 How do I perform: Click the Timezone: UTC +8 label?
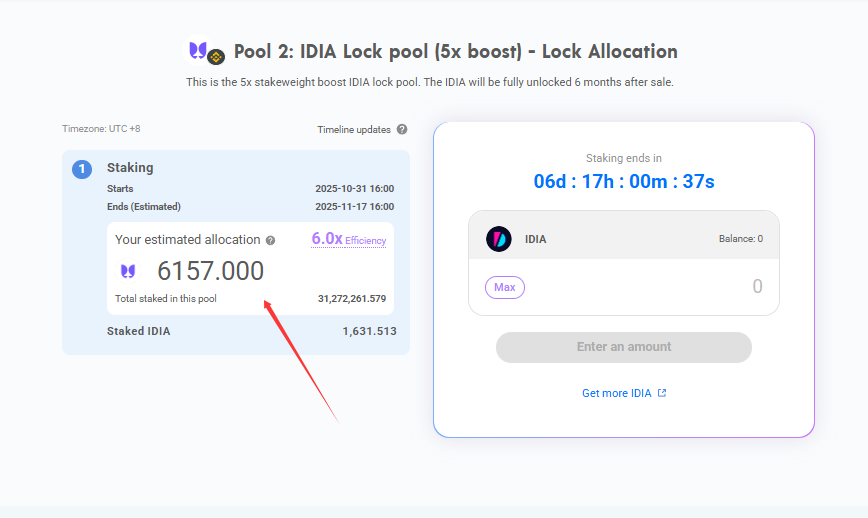pos(101,129)
